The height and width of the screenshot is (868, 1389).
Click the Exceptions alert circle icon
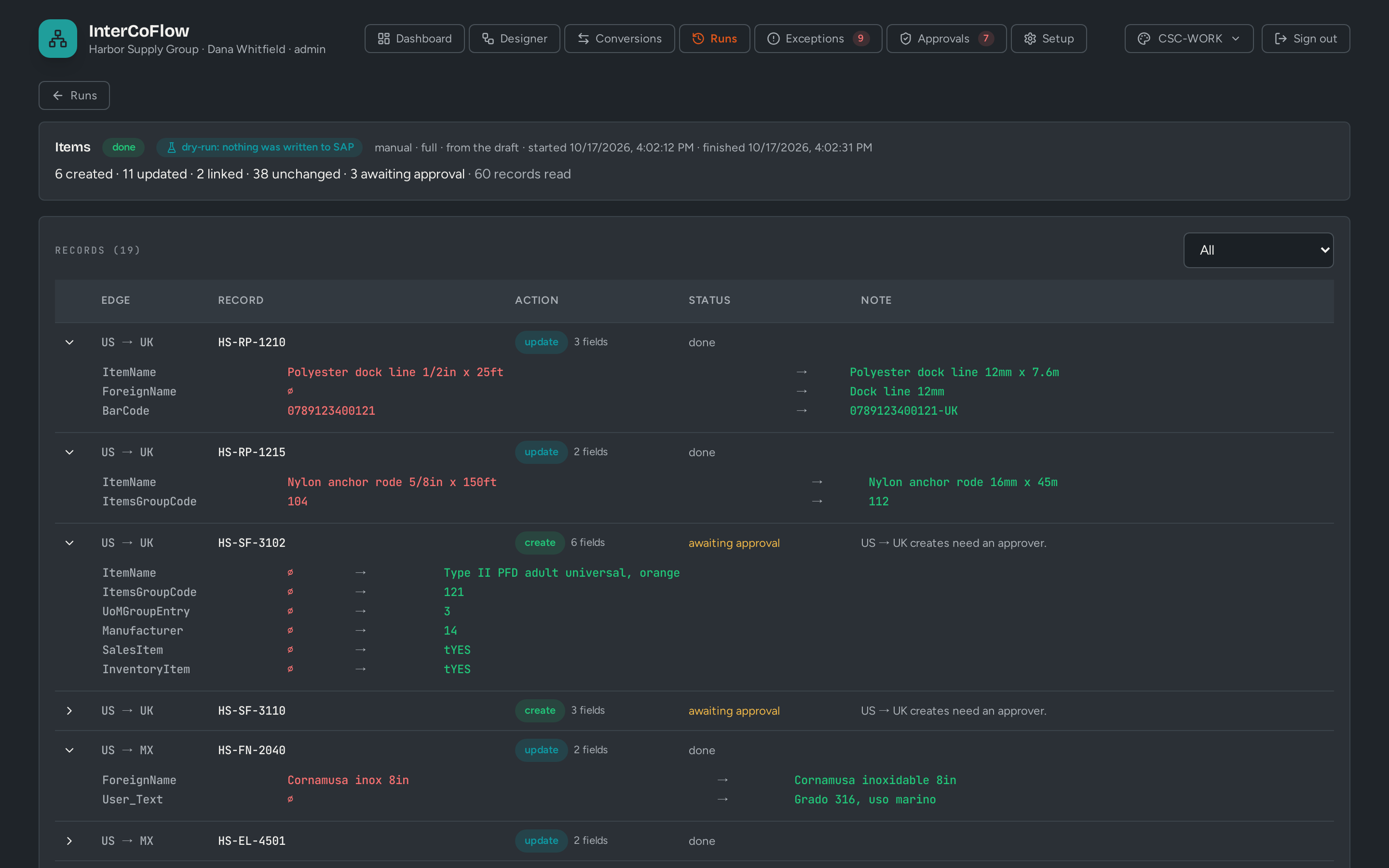coord(773,39)
